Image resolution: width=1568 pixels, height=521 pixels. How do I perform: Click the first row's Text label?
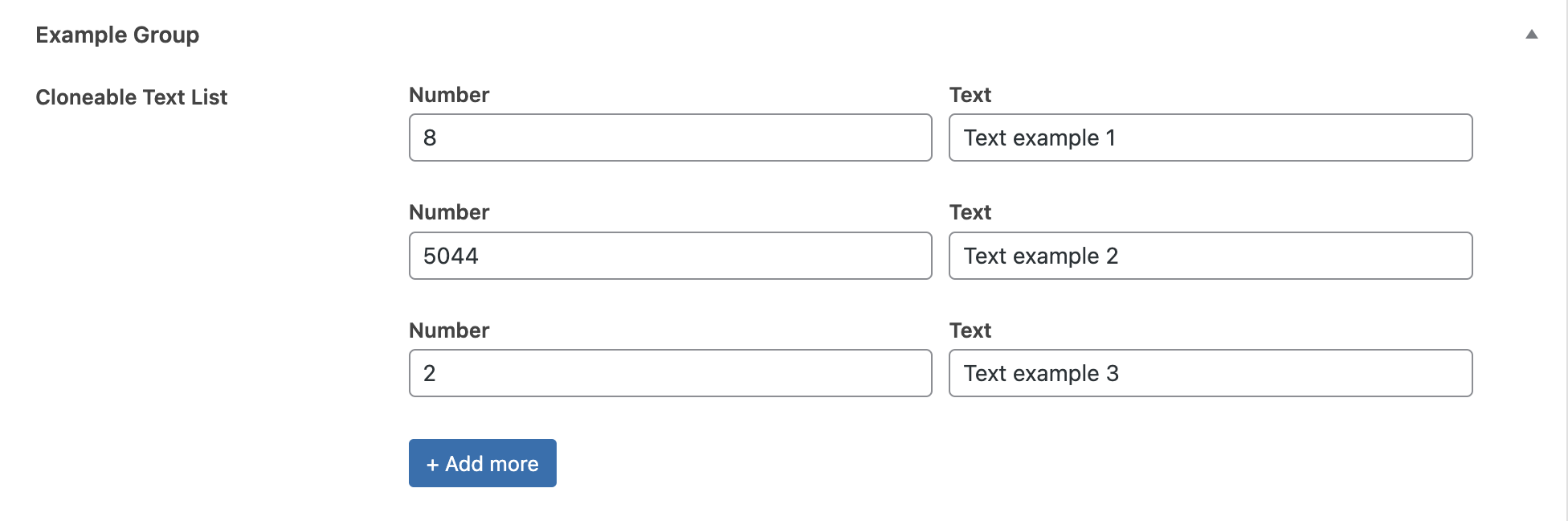[x=970, y=95]
